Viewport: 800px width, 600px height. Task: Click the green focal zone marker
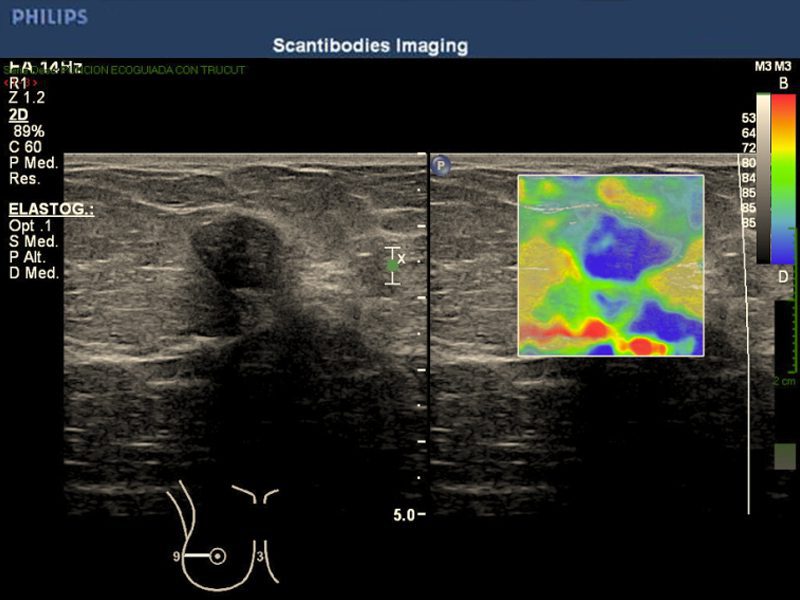pyautogui.click(x=393, y=265)
